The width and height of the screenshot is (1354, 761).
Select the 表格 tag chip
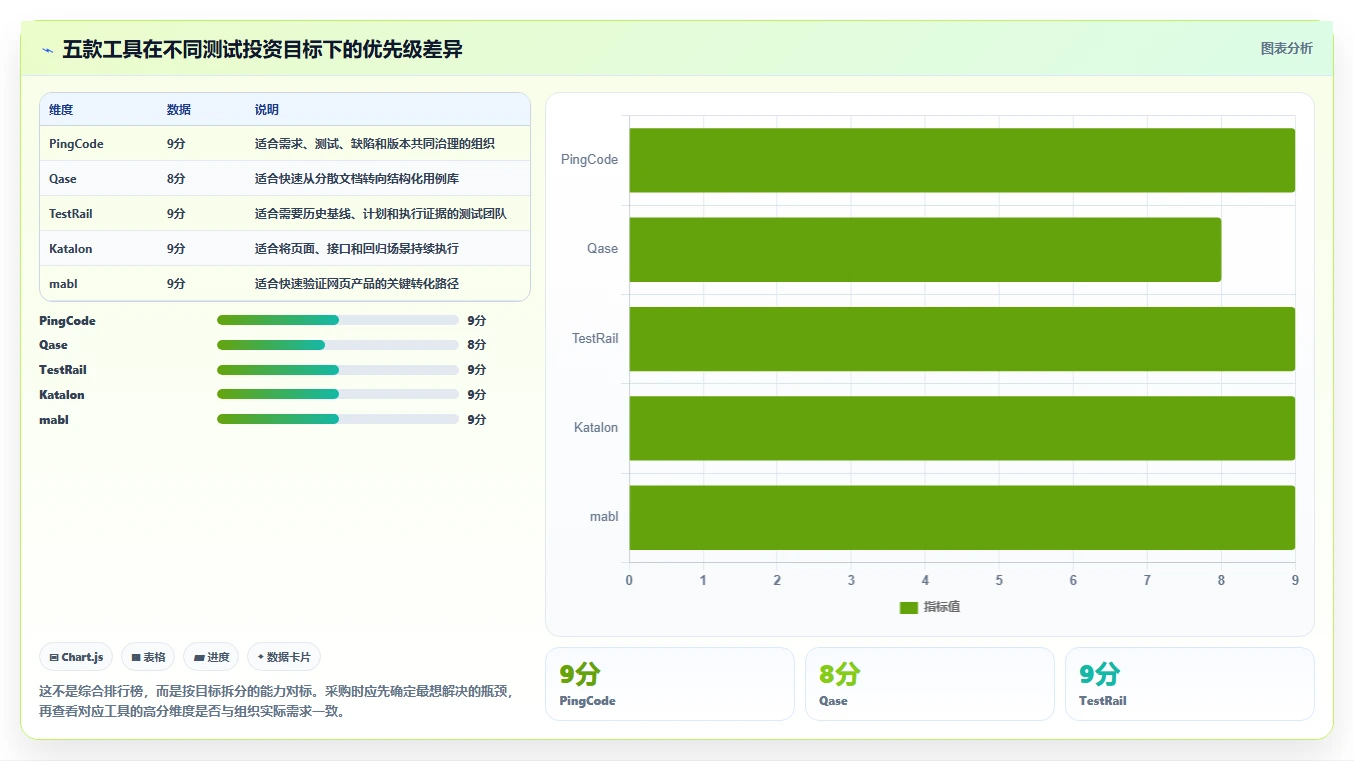tap(148, 657)
